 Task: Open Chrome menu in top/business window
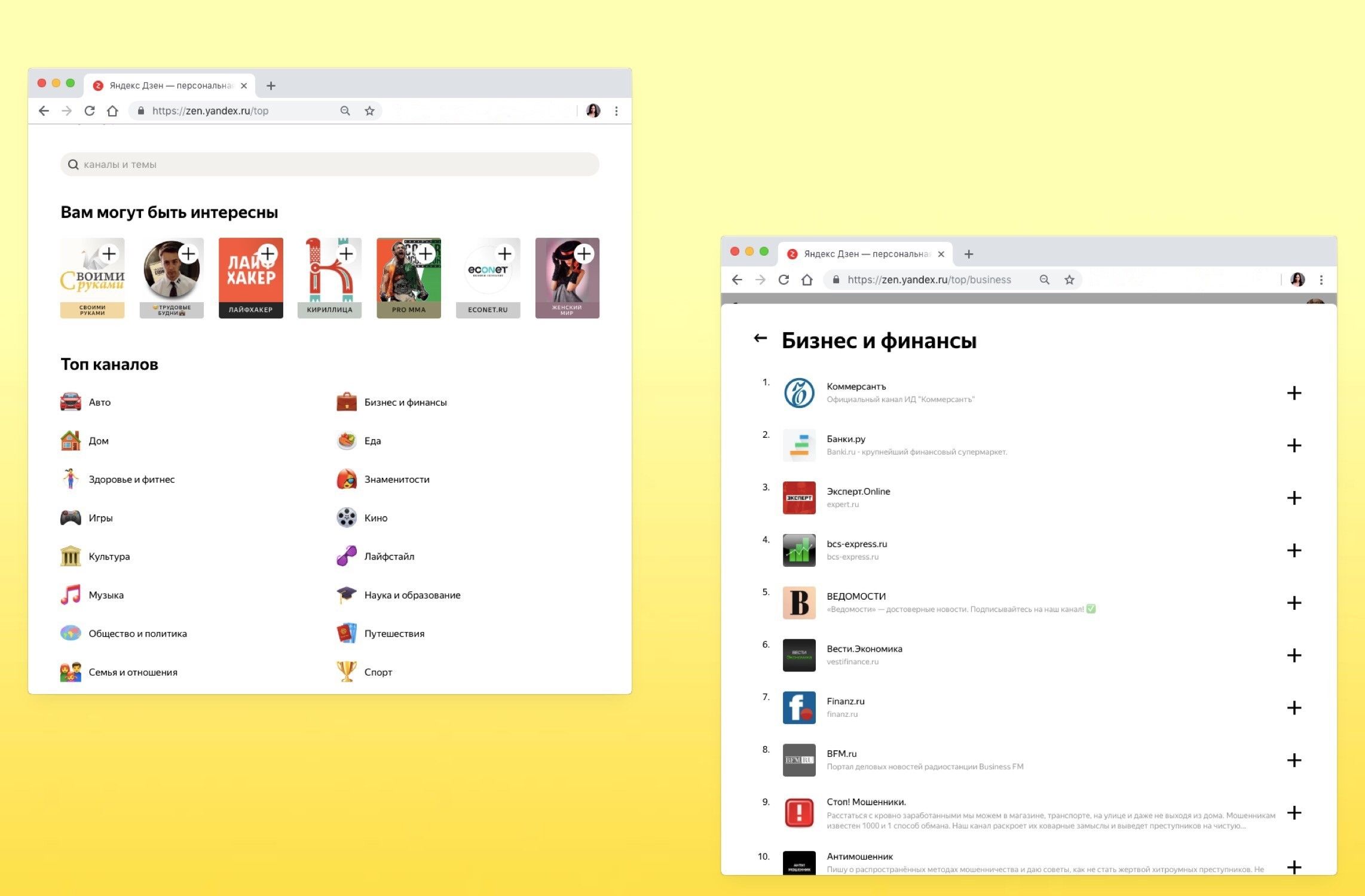pos(1321,280)
